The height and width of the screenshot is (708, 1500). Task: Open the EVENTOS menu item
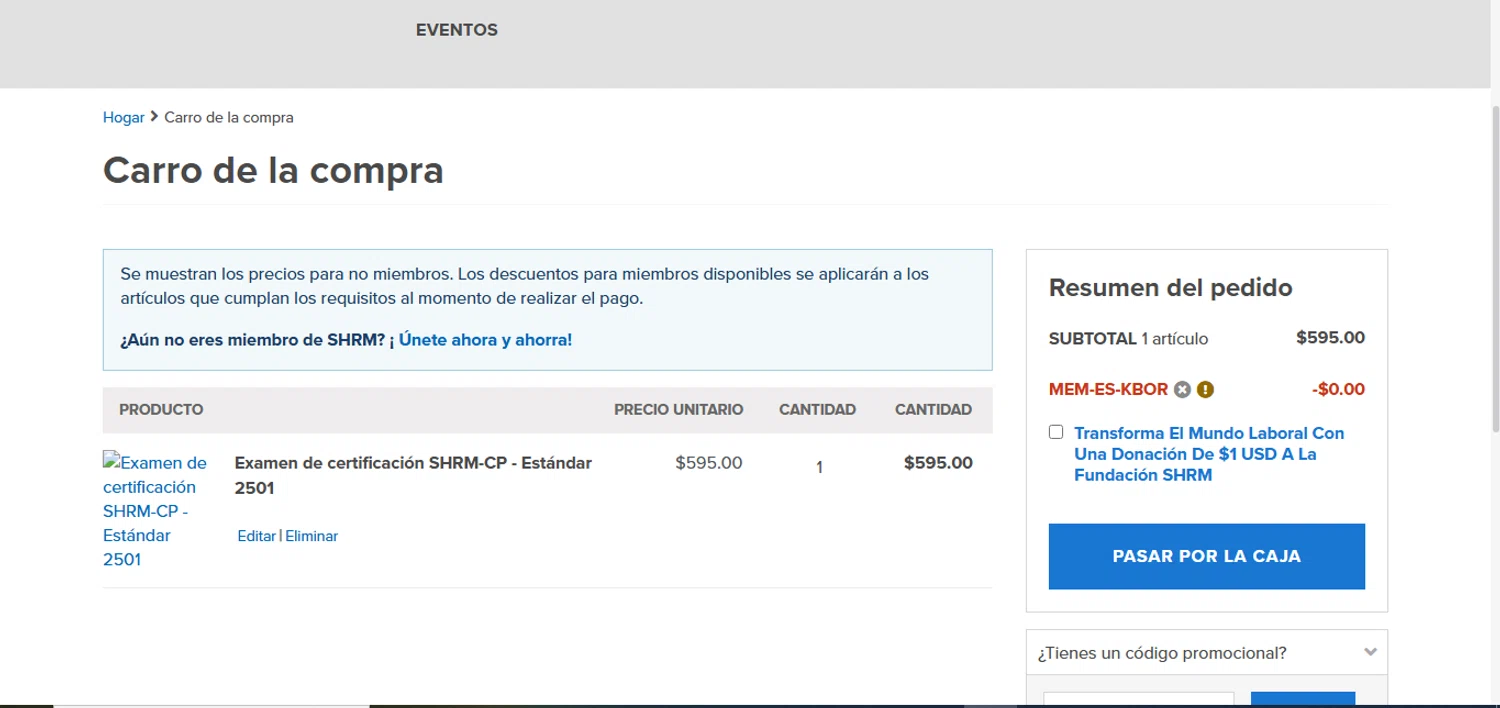pyautogui.click(x=456, y=30)
